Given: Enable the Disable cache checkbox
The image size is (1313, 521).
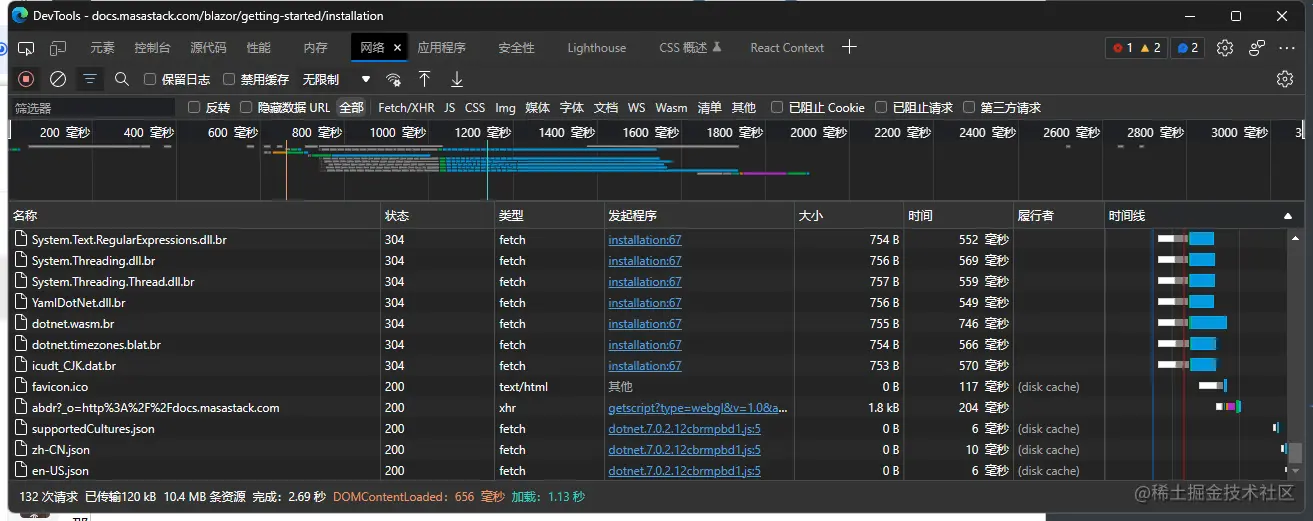Looking at the screenshot, I should [x=229, y=79].
